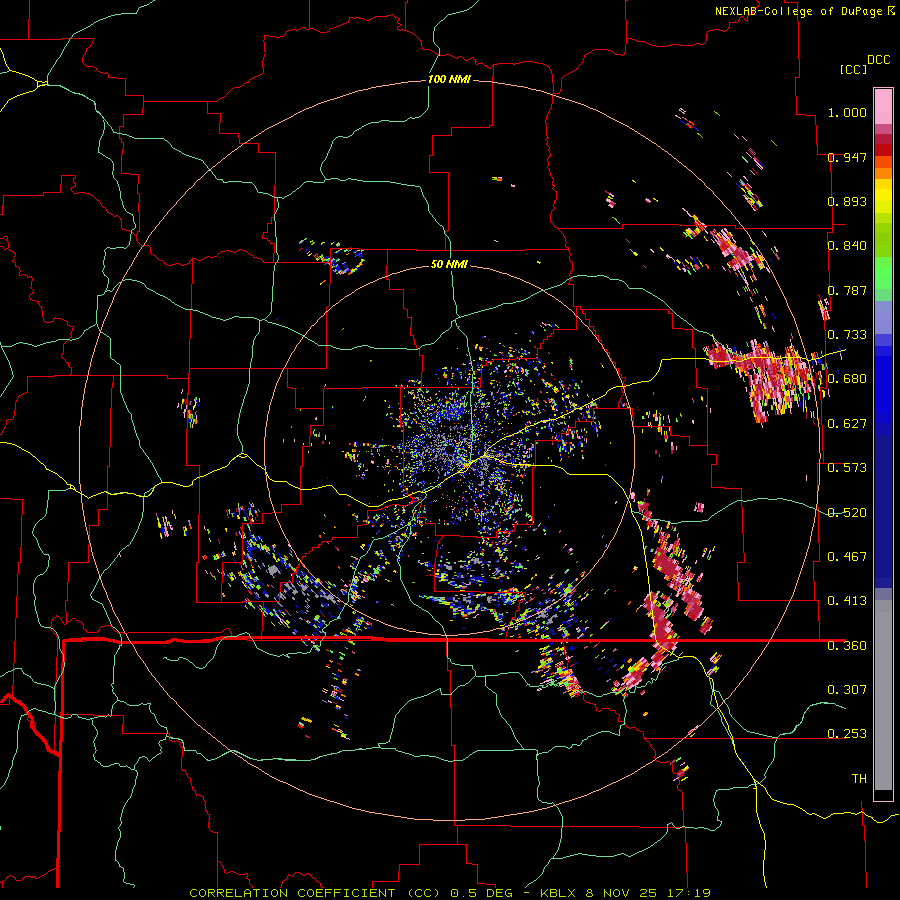Click the bright green color bar segment
900x900 pixels.
tap(883, 273)
